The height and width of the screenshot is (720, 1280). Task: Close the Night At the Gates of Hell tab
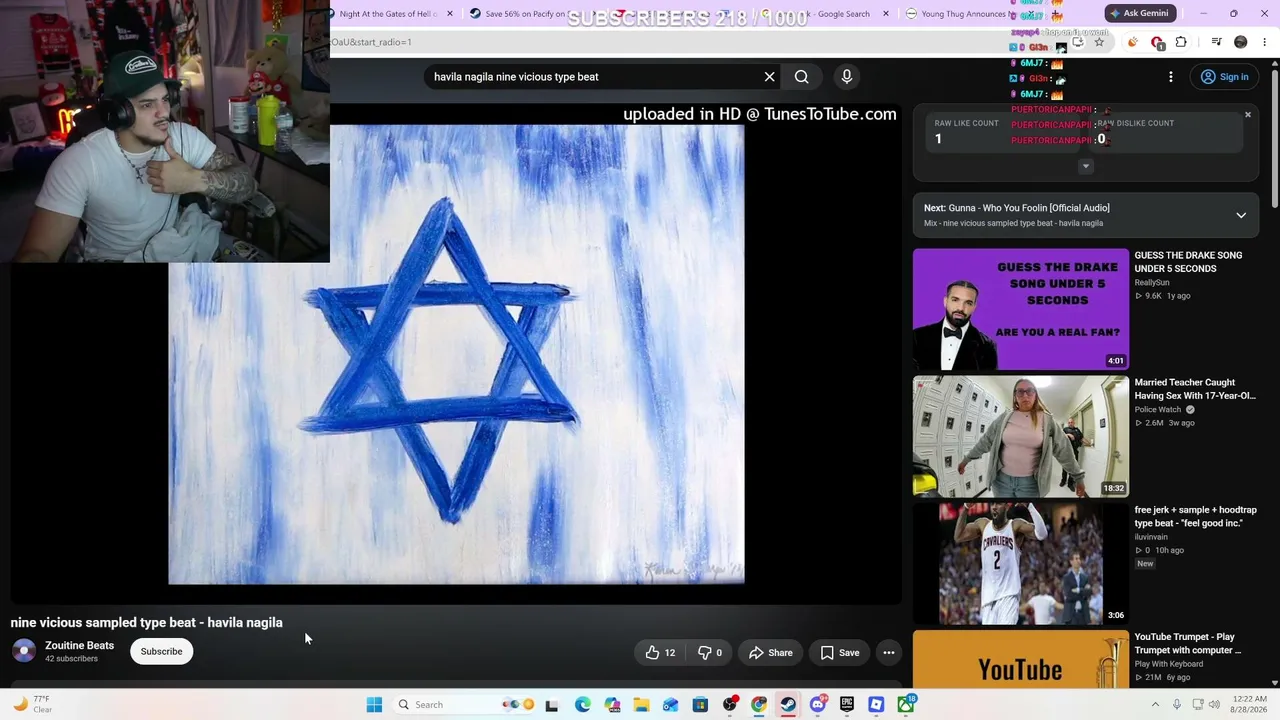coord(450,14)
